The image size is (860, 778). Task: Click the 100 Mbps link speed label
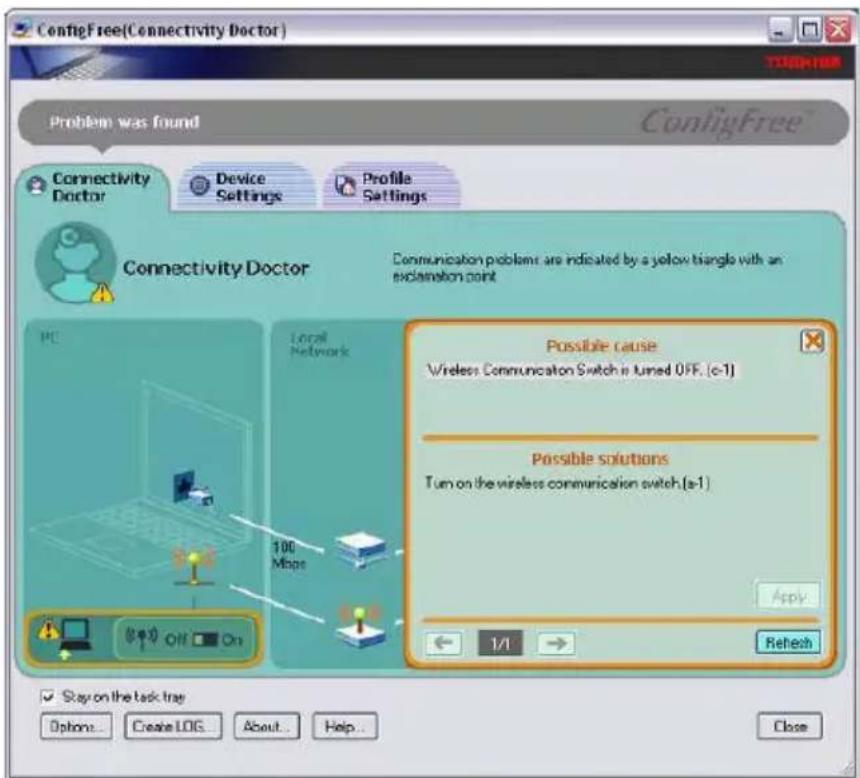coord(288,555)
